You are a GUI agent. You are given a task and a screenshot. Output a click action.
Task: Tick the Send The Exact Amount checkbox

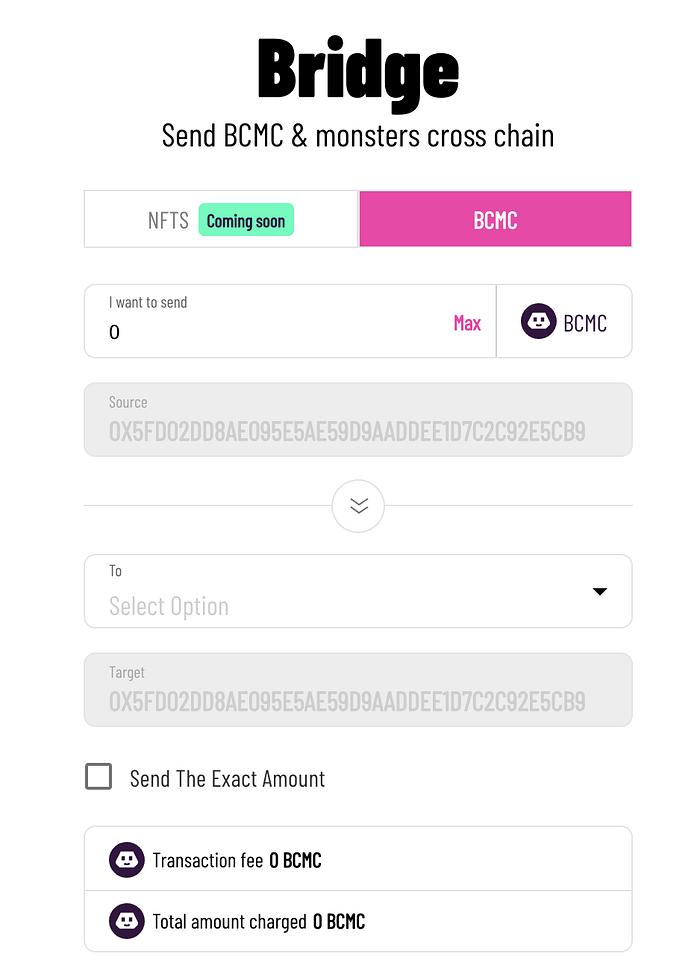click(98, 777)
